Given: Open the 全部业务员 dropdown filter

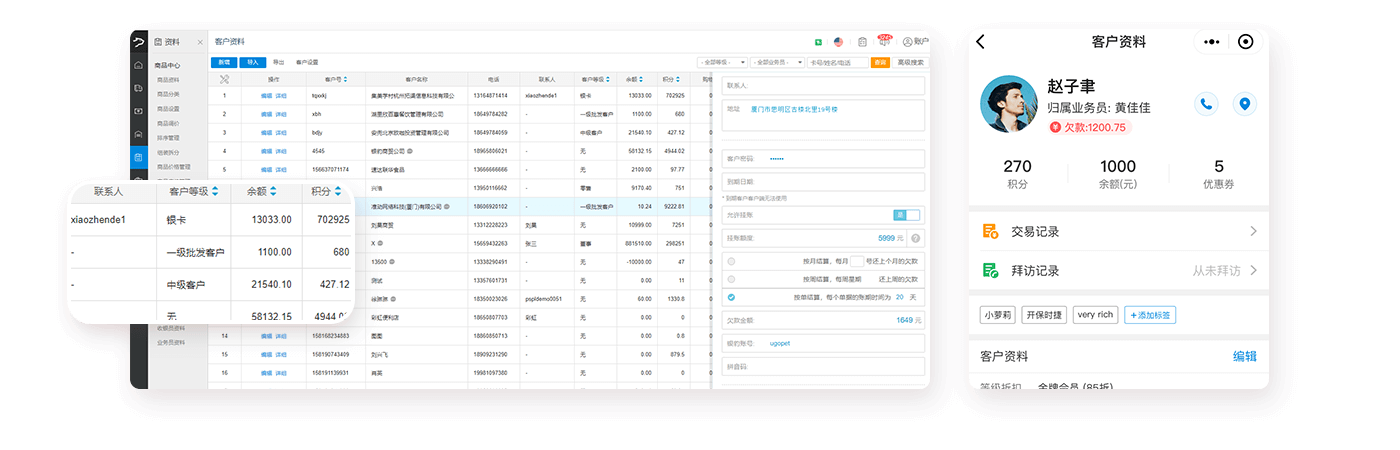Looking at the screenshot, I should click(x=777, y=62).
